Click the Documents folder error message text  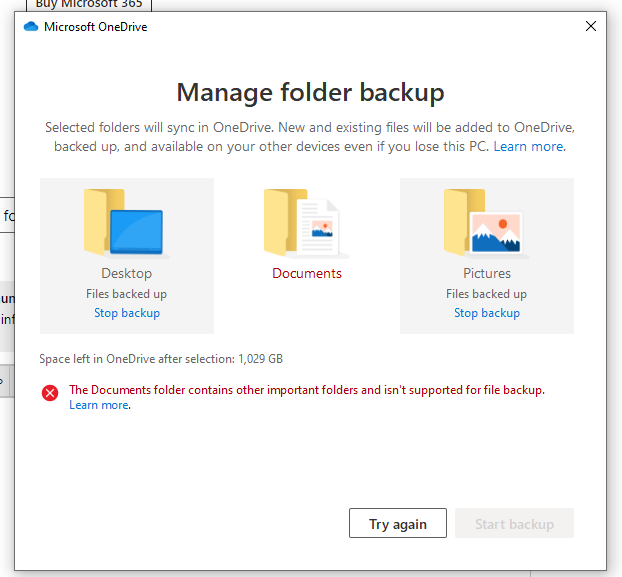click(307, 390)
